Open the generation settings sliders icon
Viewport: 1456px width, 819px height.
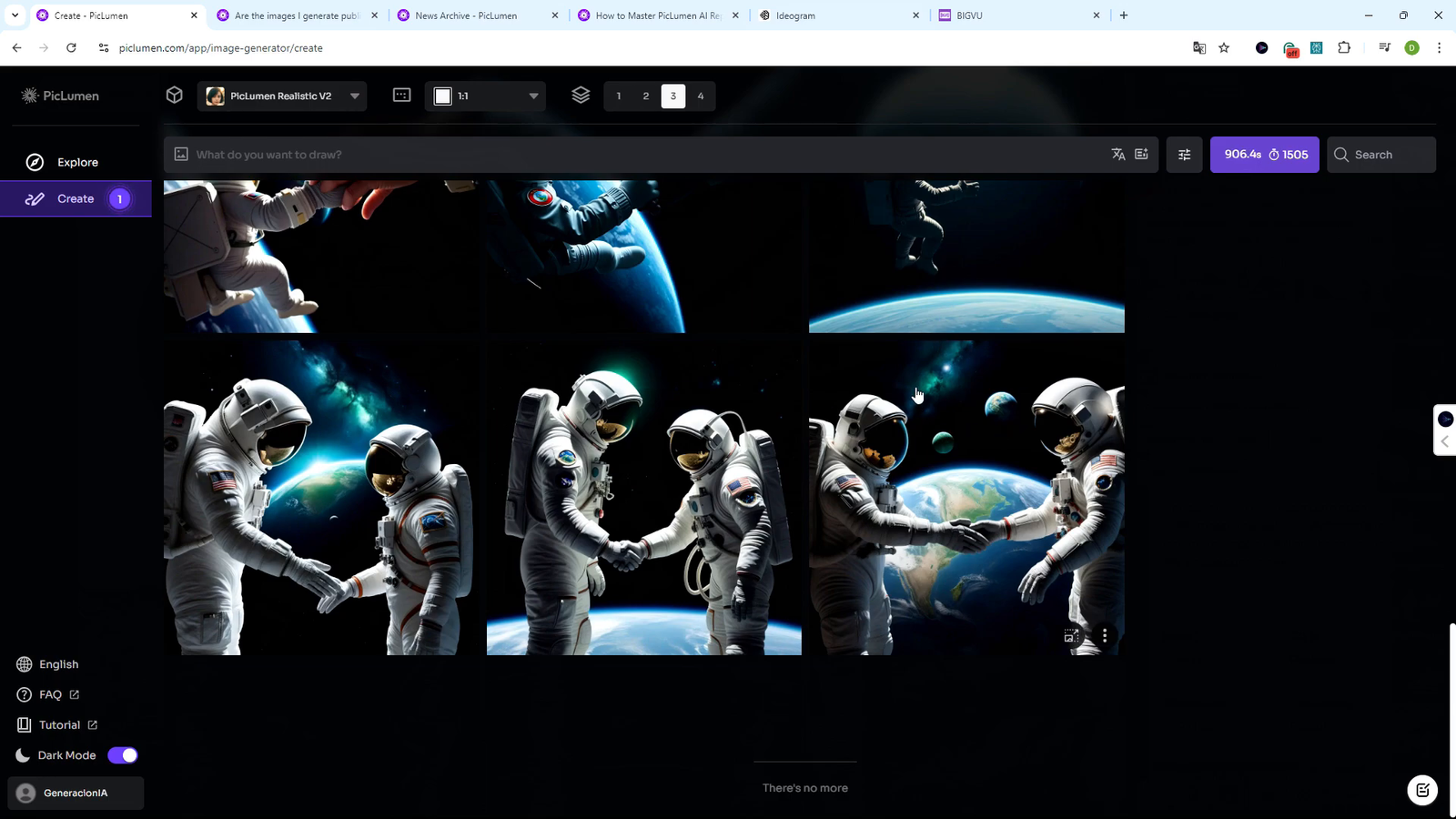click(x=1184, y=155)
